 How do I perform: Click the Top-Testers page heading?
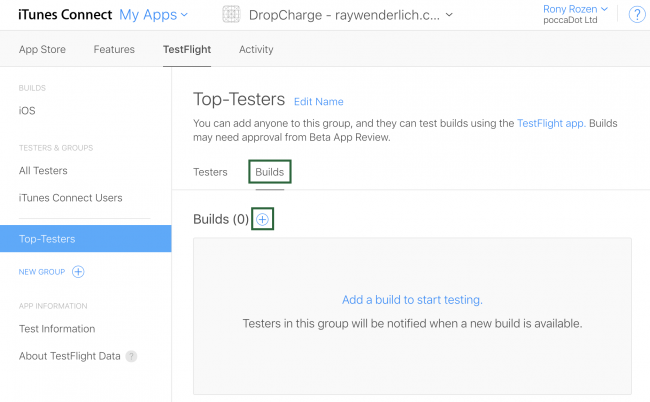click(x=239, y=99)
